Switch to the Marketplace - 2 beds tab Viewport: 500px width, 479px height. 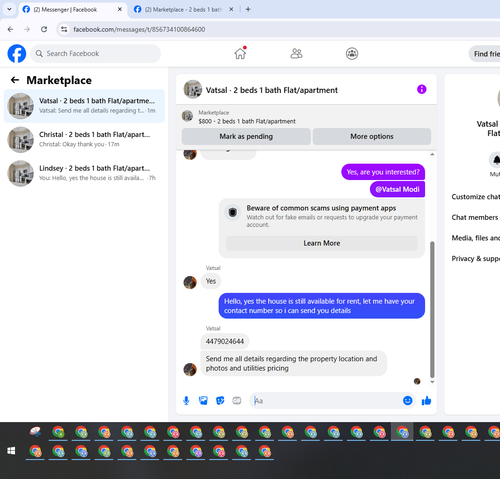183,9
